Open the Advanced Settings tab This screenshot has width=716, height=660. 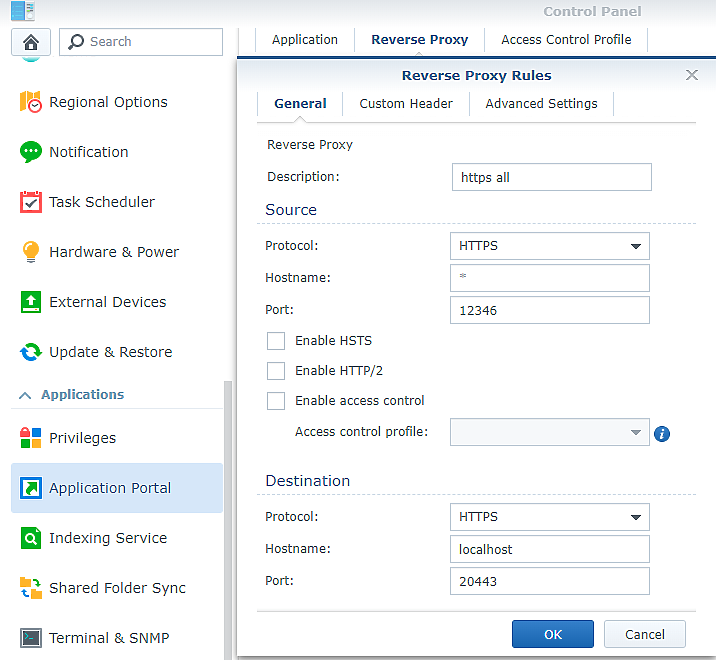541,104
